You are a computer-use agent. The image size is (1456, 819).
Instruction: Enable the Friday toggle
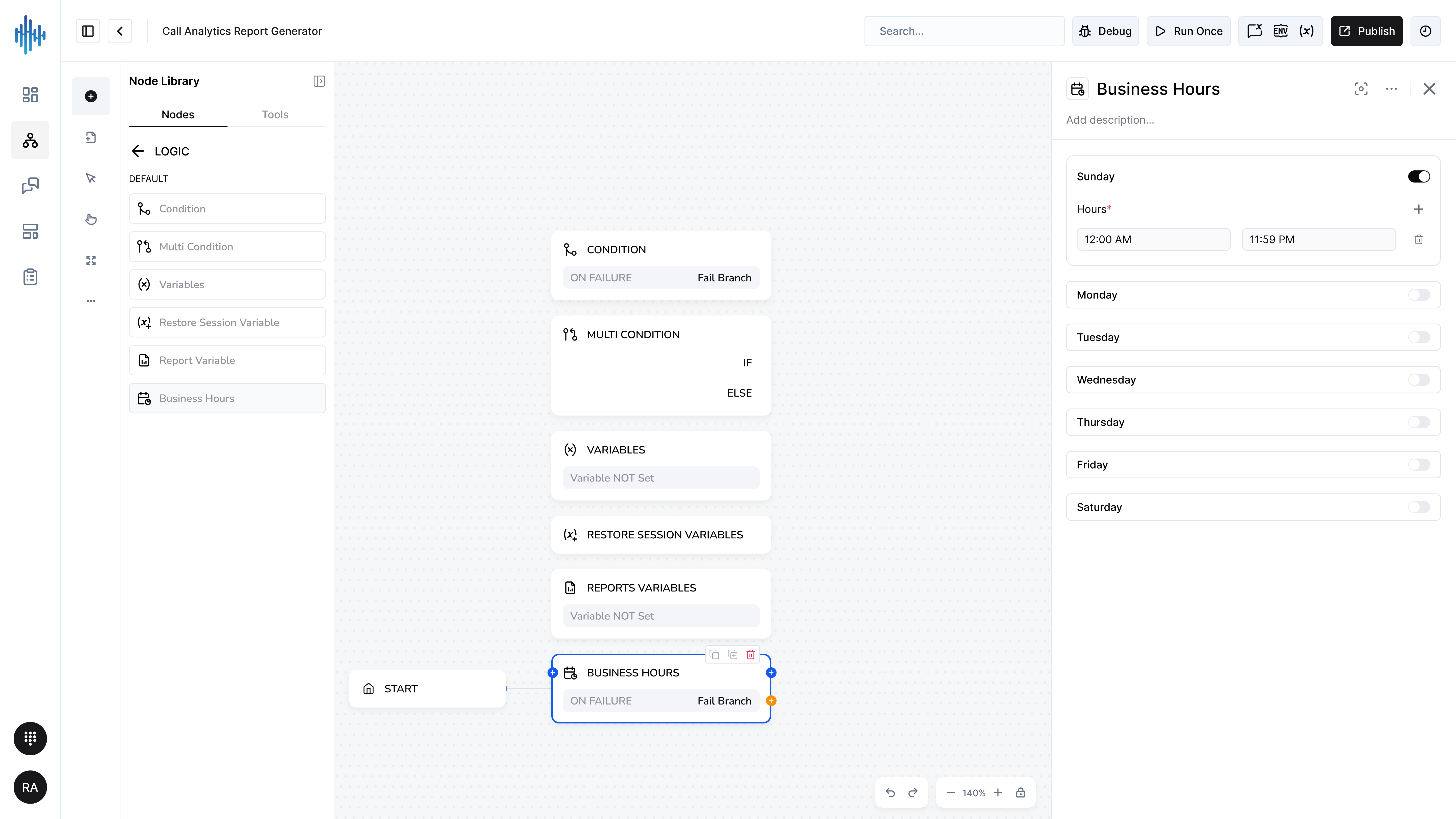pyautogui.click(x=1419, y=464)
